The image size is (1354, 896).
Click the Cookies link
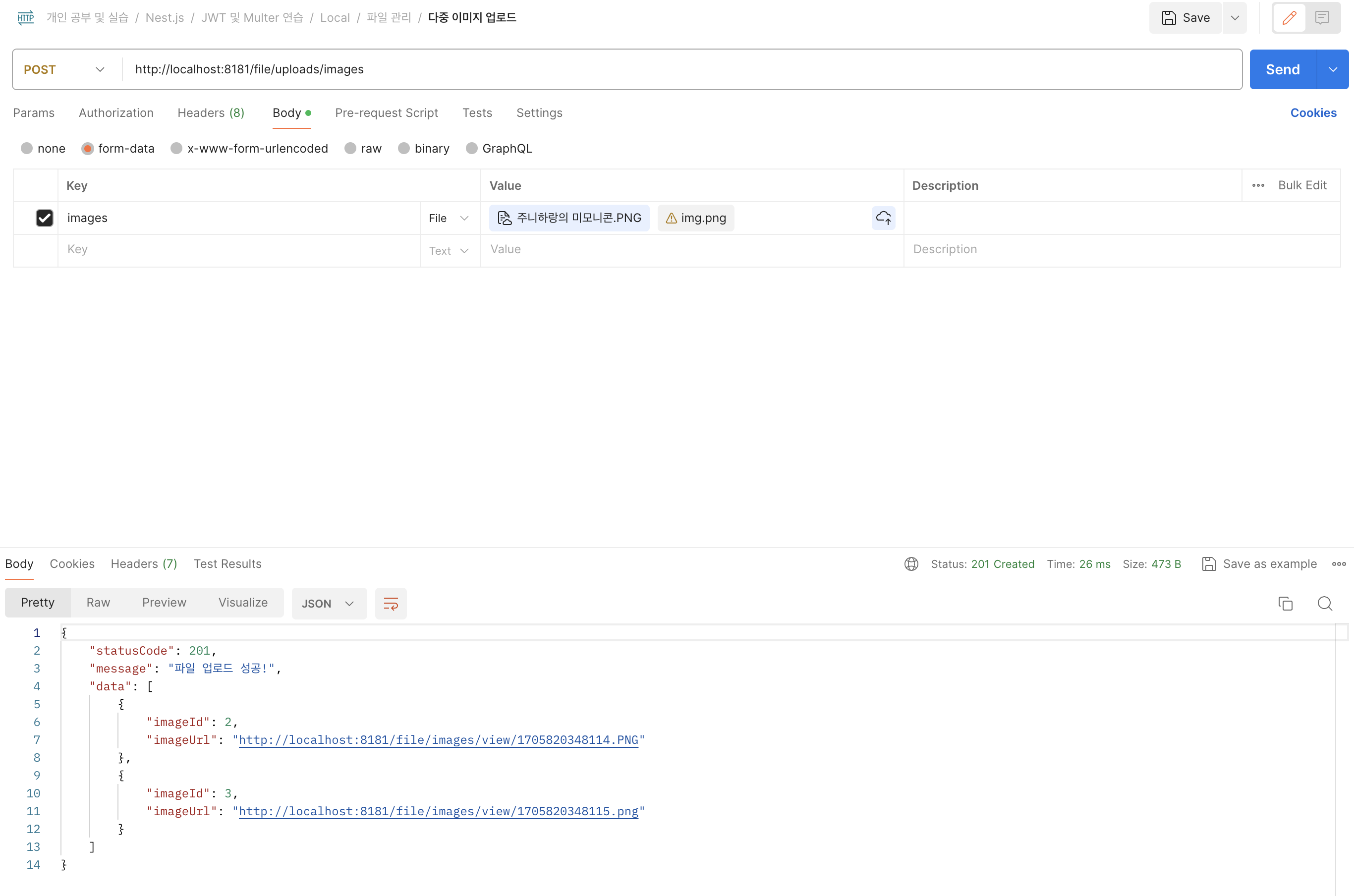click(x=1313, y=113)
